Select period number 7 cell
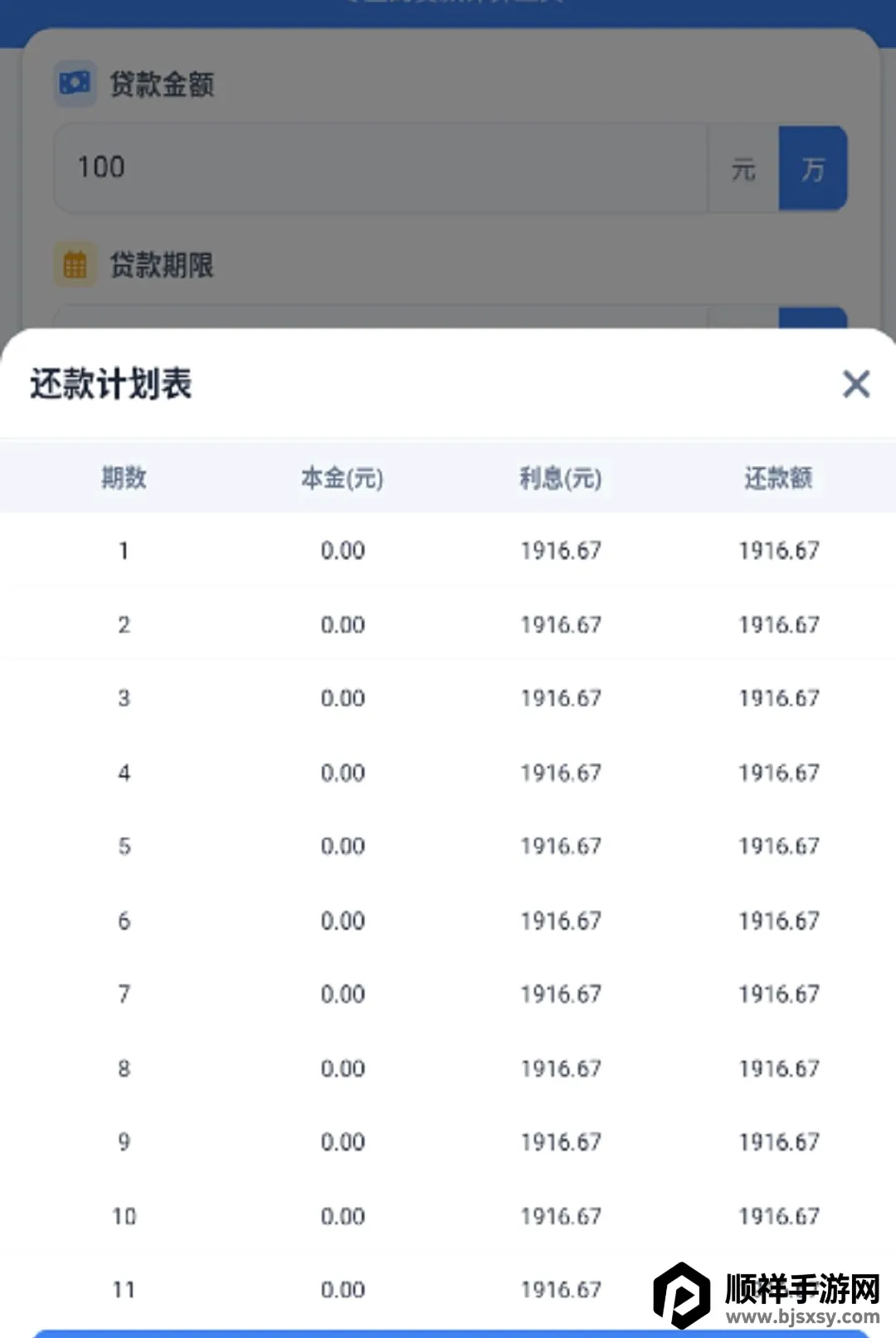 tap(124, 994)
